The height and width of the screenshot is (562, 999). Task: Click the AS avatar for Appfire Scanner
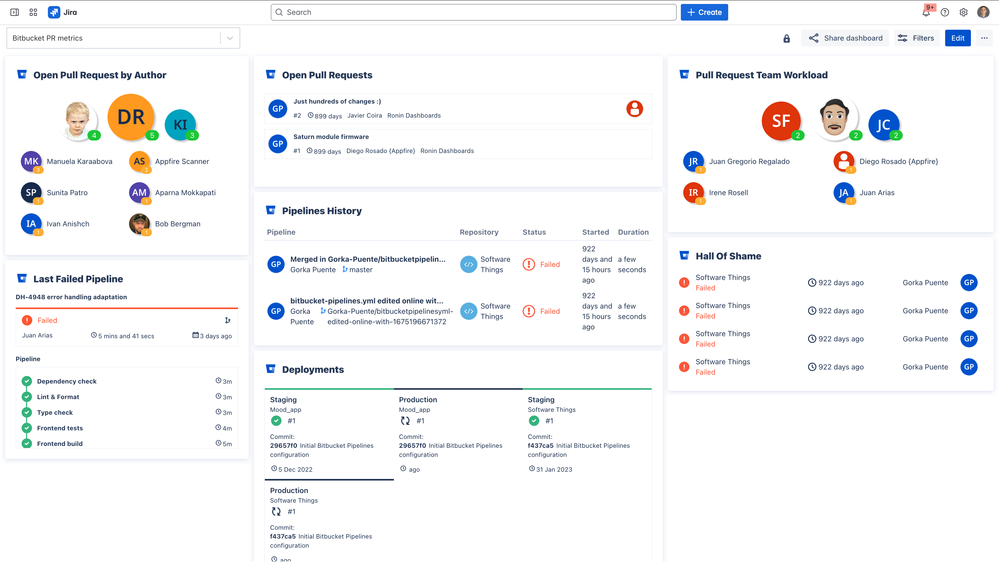[140, 161]
